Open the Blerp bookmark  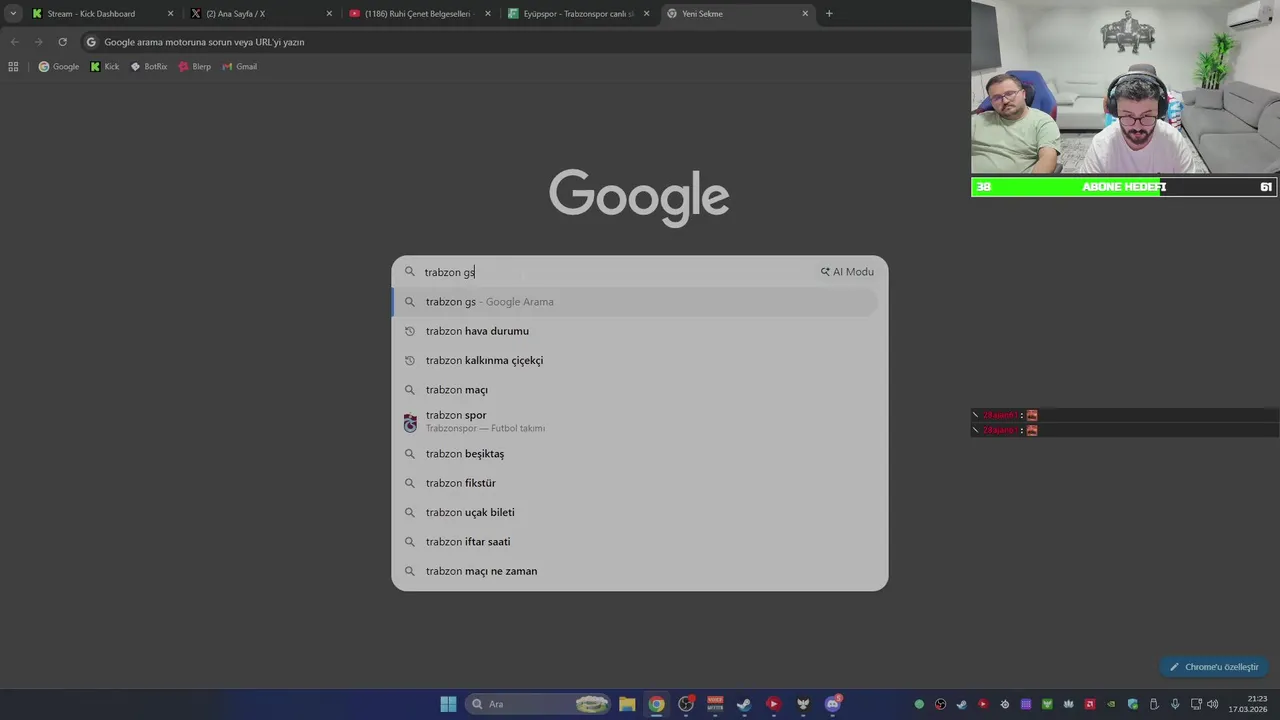coord(195,66)
